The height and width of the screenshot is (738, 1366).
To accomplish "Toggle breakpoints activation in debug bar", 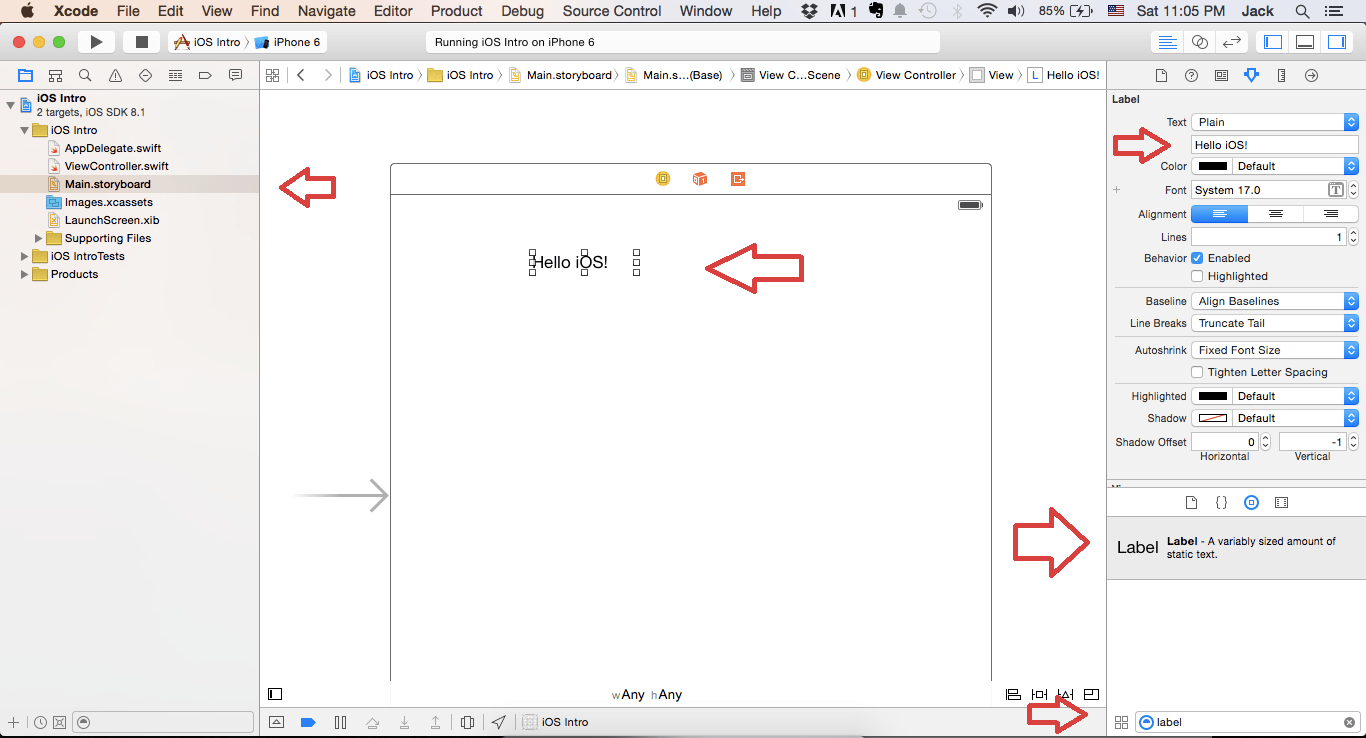I will [308, 722].
